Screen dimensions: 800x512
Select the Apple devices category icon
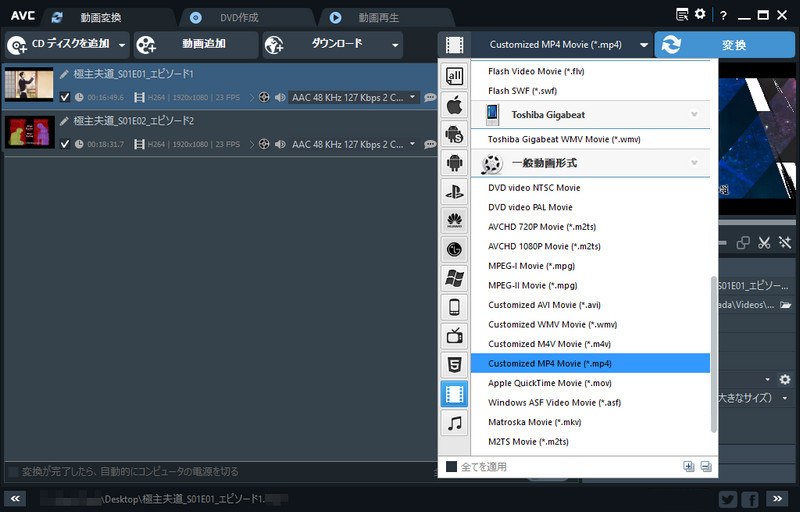click(x=454, y=106)
